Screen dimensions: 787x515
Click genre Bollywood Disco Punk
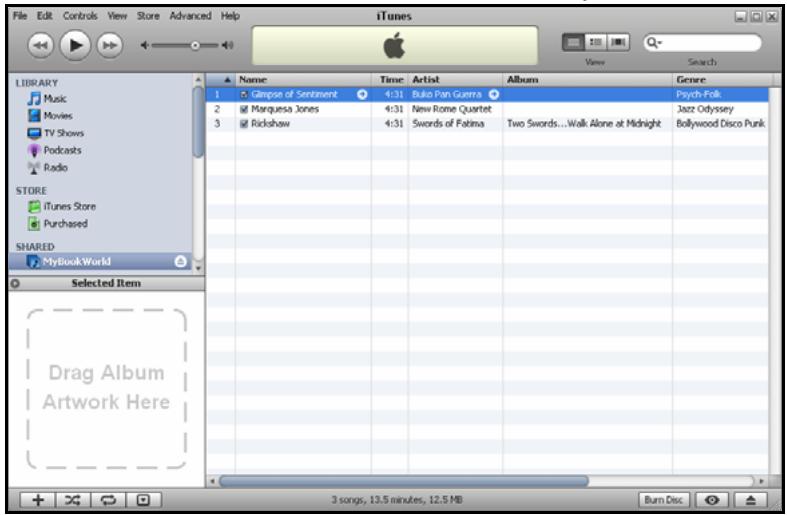pyautogui.click(x=720, y=123)
